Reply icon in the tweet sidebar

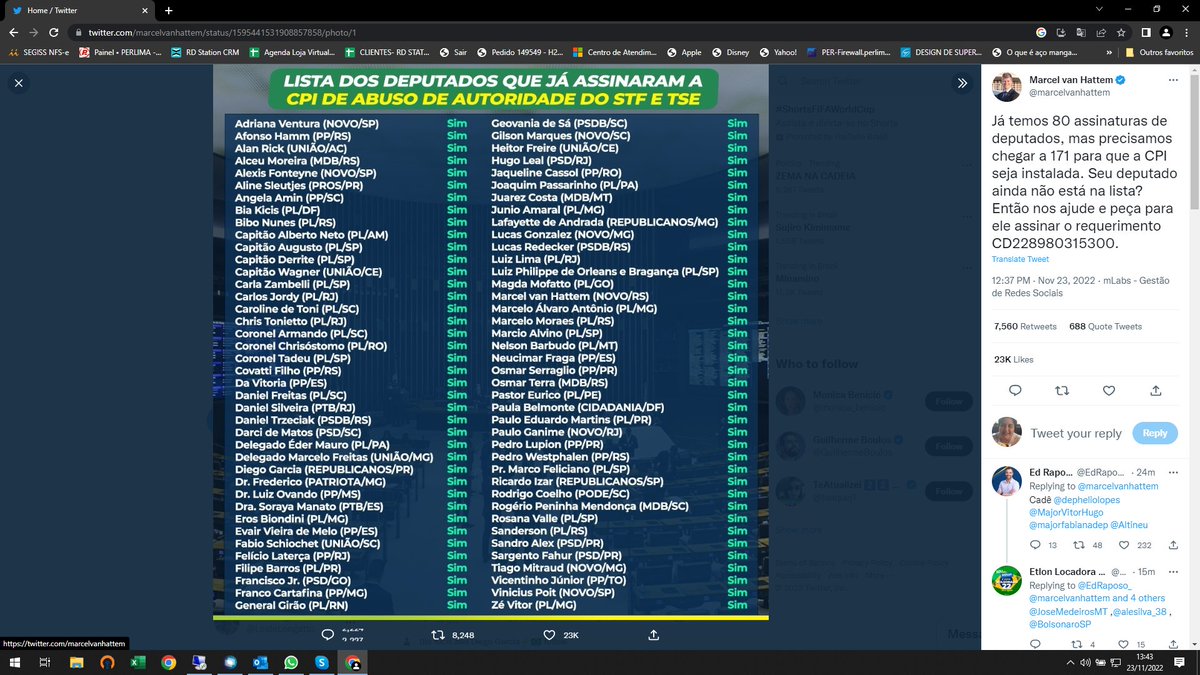(1015, 390)
